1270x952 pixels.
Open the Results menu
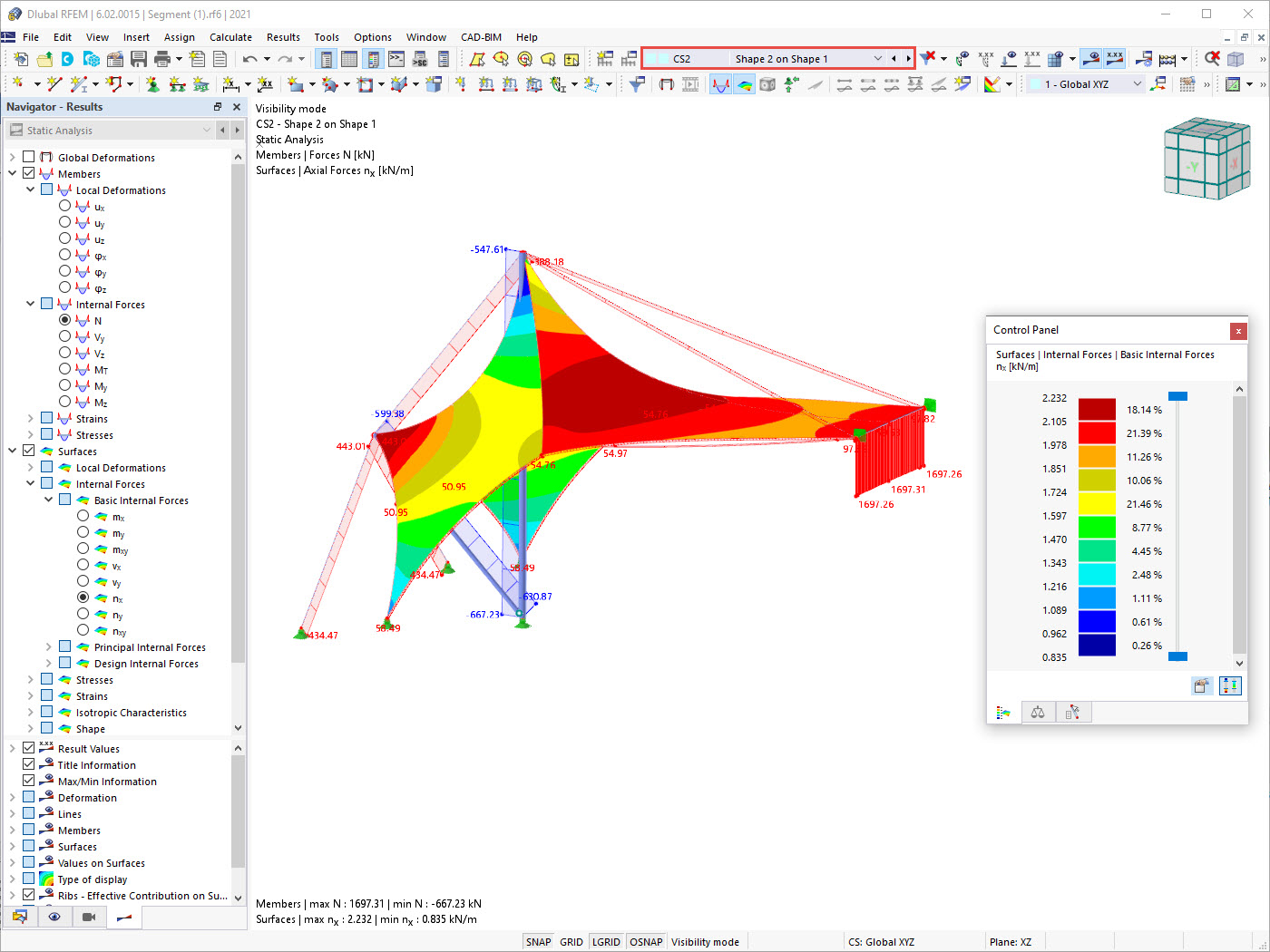pyautogui.click(x=283, y=37)
